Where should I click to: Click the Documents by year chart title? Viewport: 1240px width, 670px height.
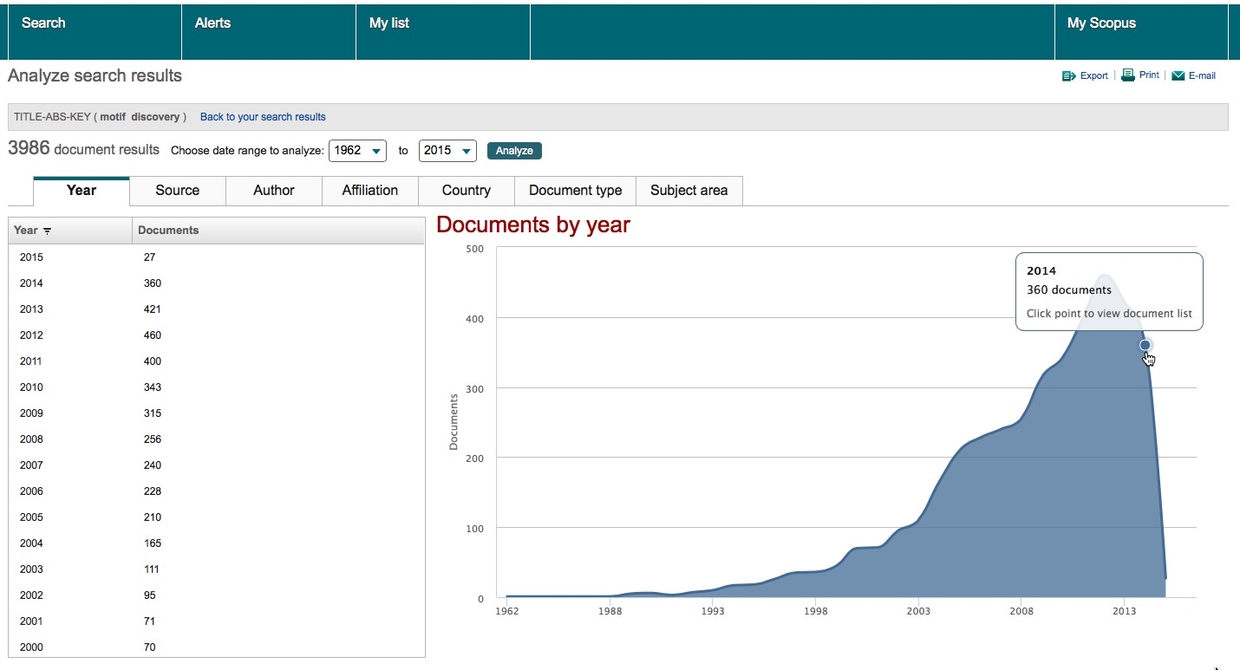533,225
